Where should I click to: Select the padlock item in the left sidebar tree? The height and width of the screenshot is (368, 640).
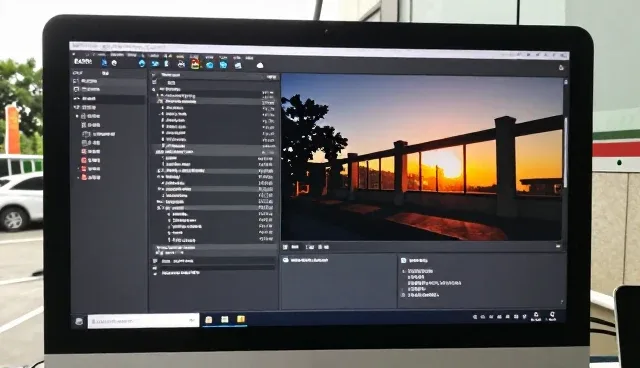pyautogui.click(x=91, y=116)
